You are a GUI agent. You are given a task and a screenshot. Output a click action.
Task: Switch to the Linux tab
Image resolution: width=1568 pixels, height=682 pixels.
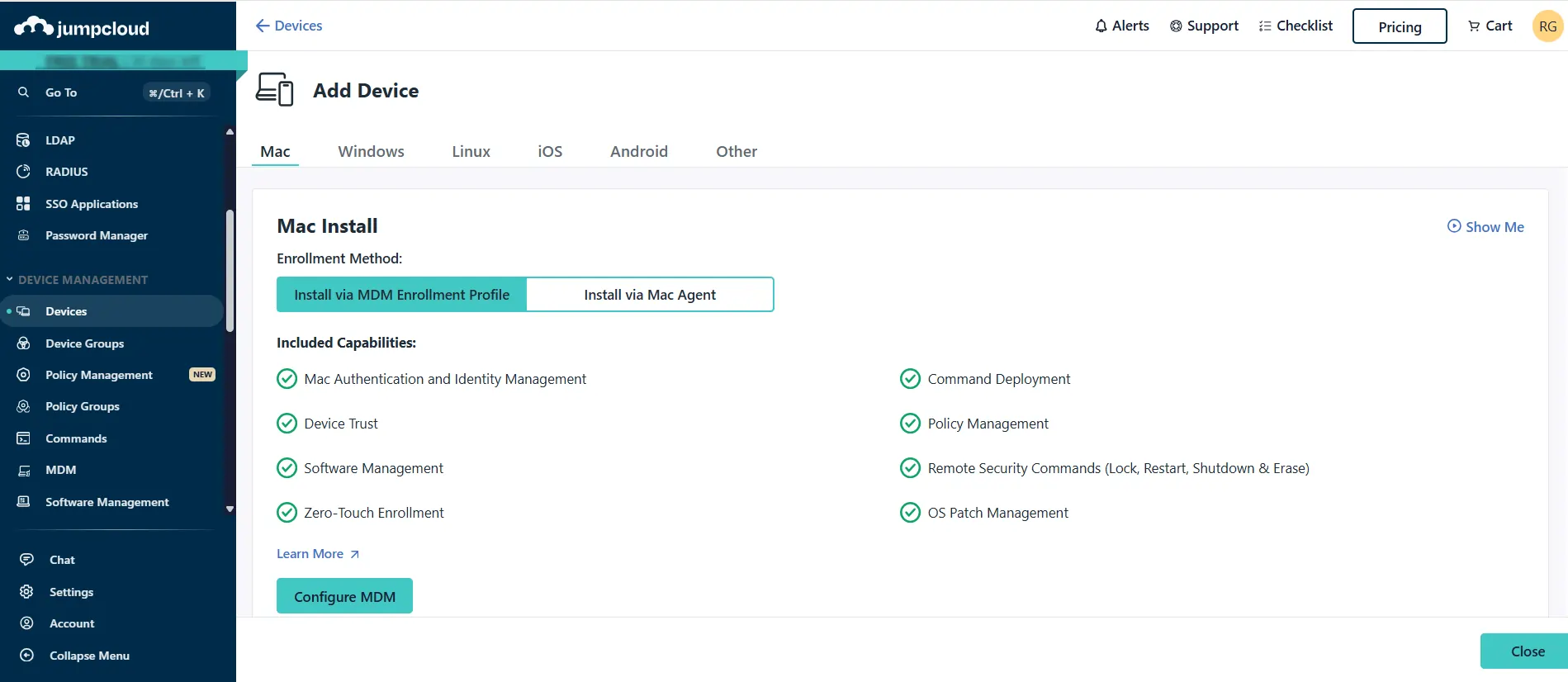tap(471, 151)
